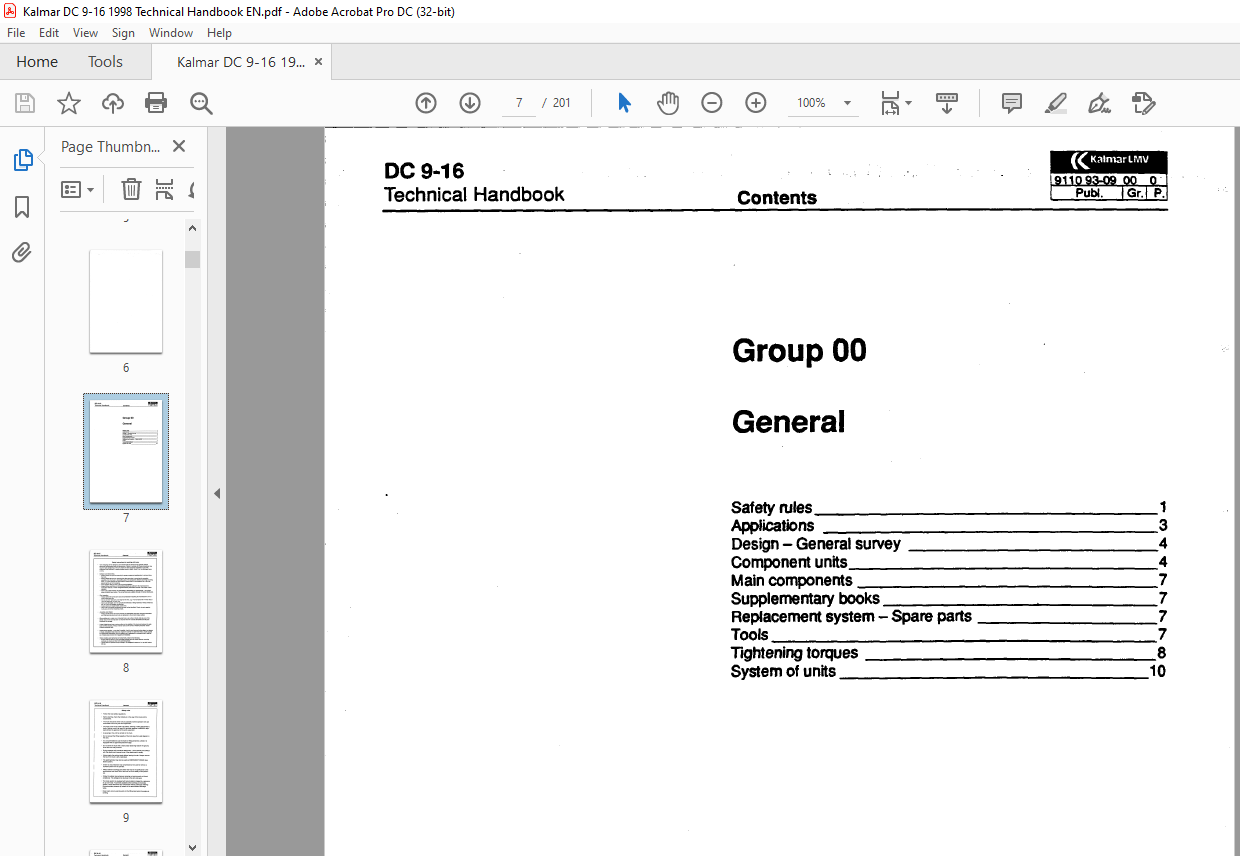The height and width of the screenshot is (856, 1240).
Task: Click the fit page width icon
Action: point(889,103)
